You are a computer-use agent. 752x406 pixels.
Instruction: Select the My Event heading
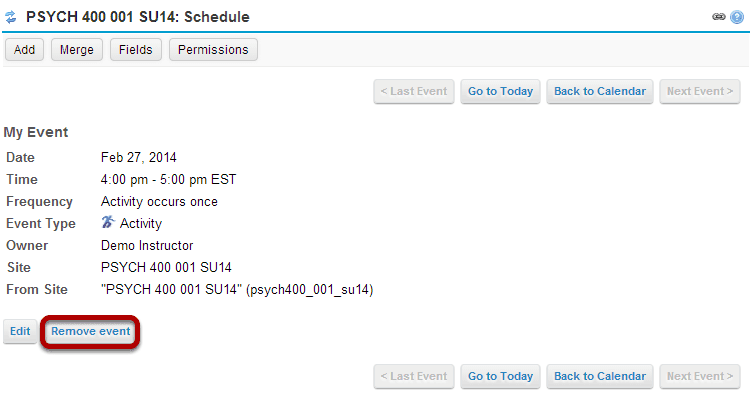36,132
